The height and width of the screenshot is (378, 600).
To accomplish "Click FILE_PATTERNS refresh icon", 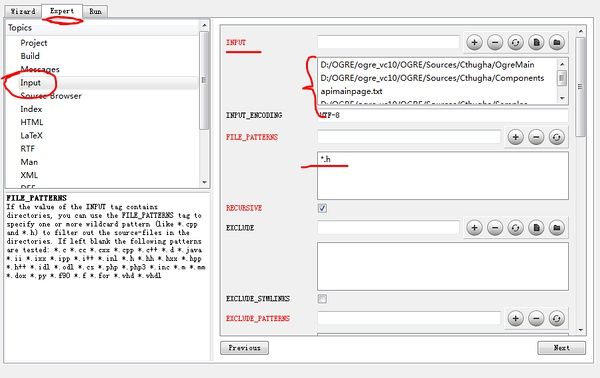I will (x=557, y=137).
